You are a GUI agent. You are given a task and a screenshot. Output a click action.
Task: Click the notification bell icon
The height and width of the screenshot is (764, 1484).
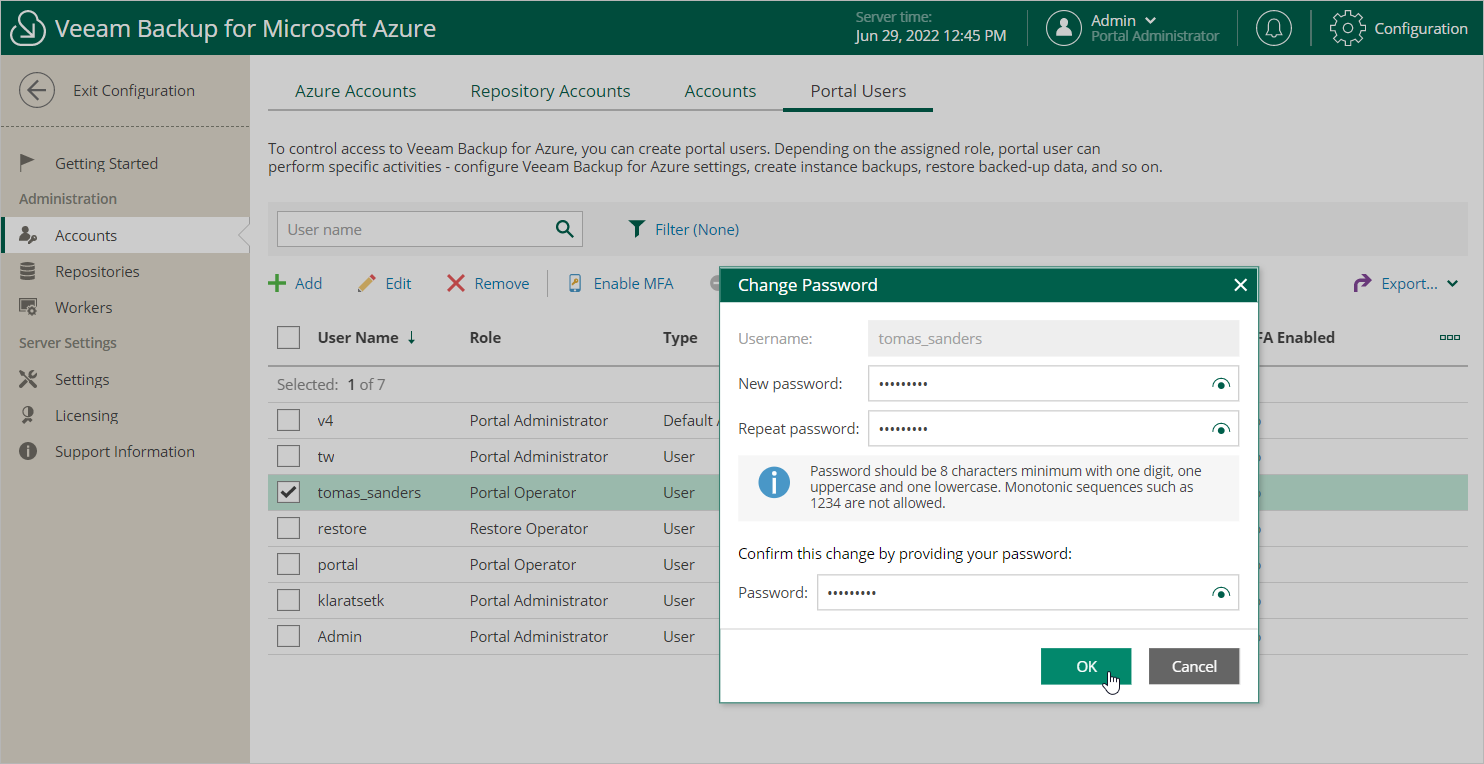[x=1273, y=28]
